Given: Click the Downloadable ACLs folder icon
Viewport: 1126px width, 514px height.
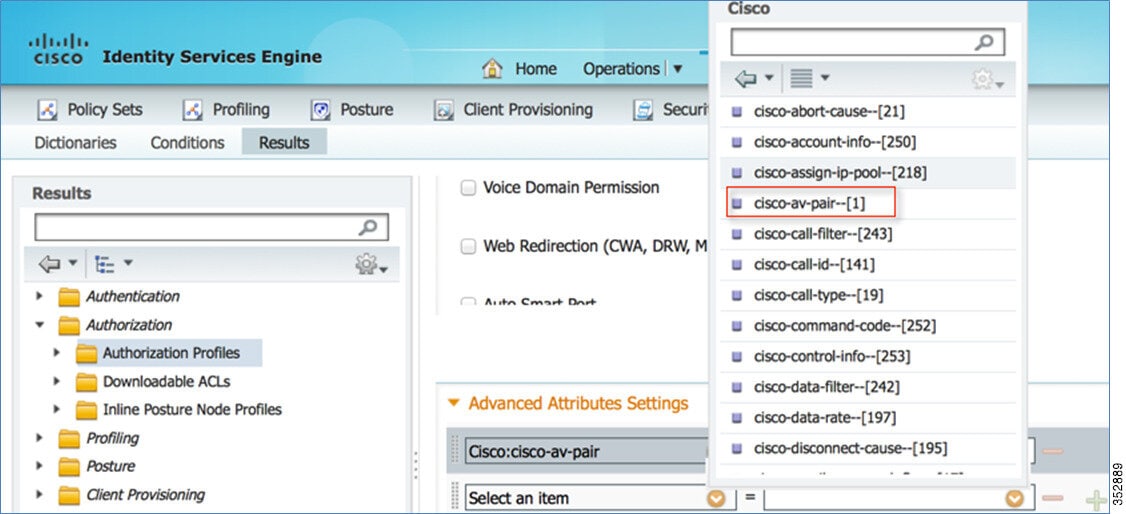Looking at the screenshot, I should coord(86,382).
